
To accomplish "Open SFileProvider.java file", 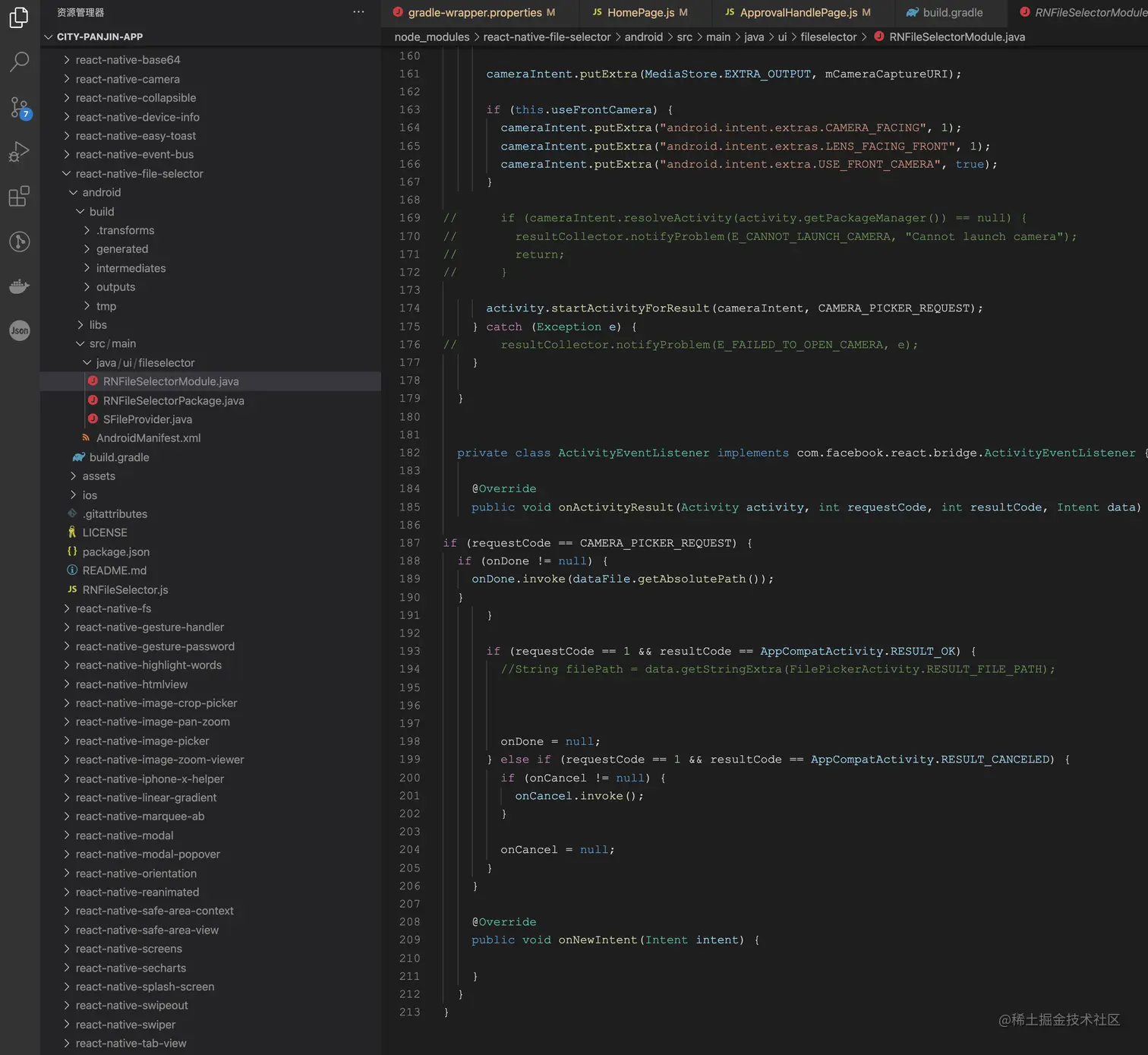I will click(210, 419).
